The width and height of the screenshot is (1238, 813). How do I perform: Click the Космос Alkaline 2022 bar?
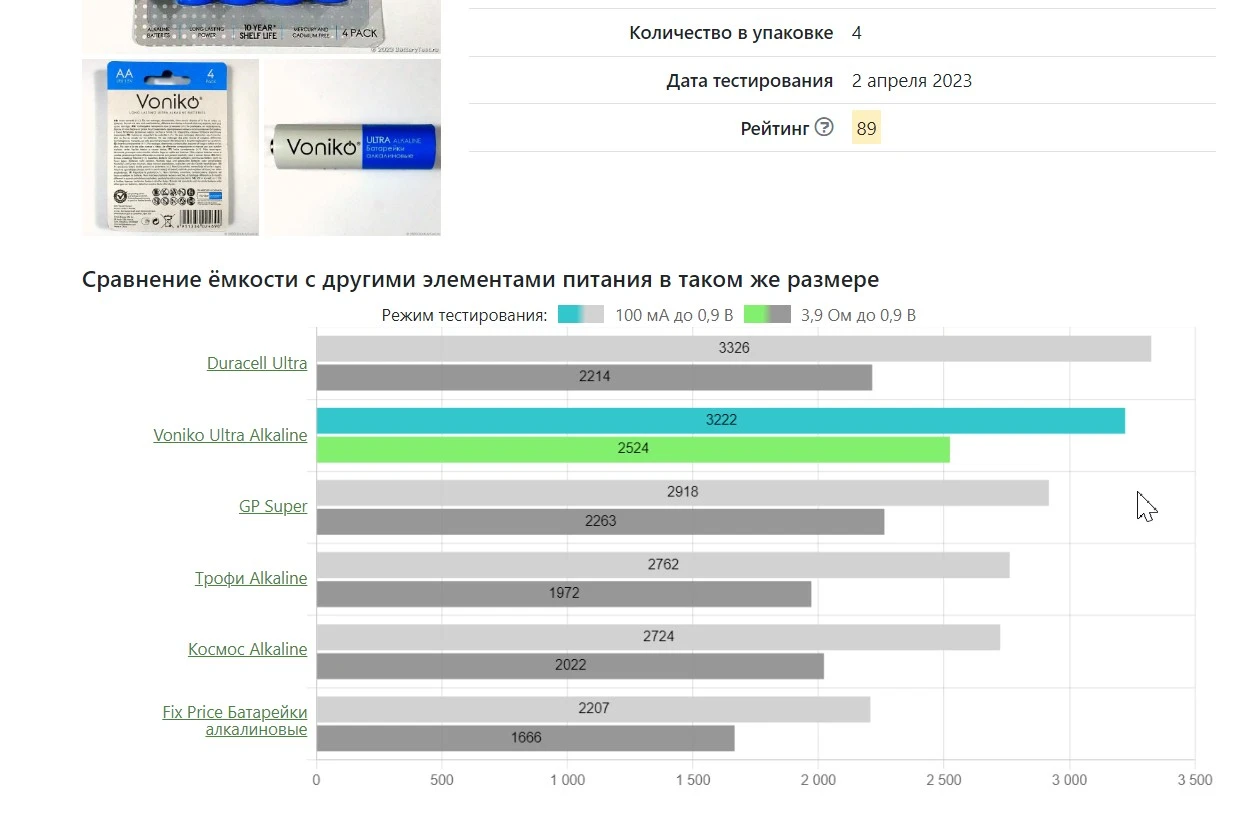point(570,666)
